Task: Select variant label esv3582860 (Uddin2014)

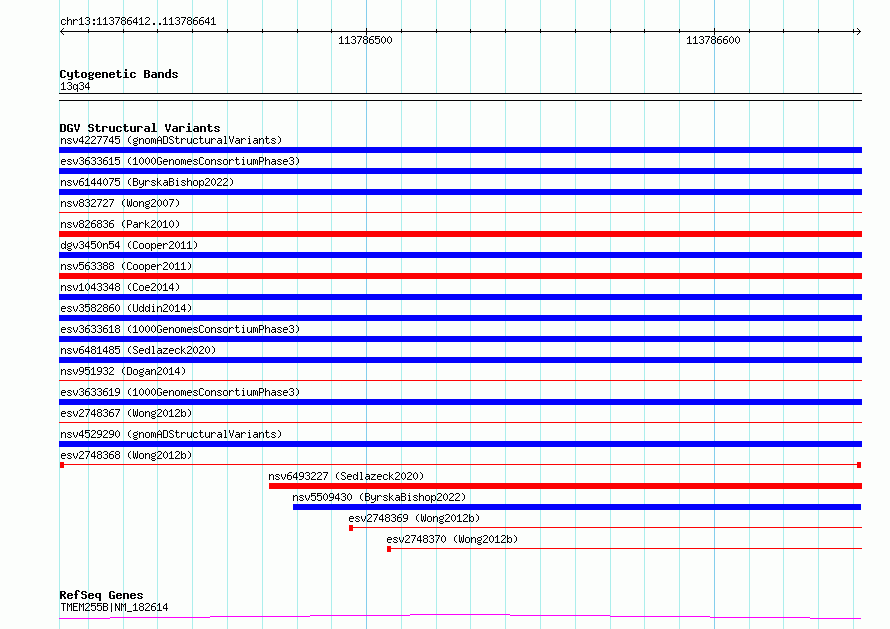Action: coord(126,308)
